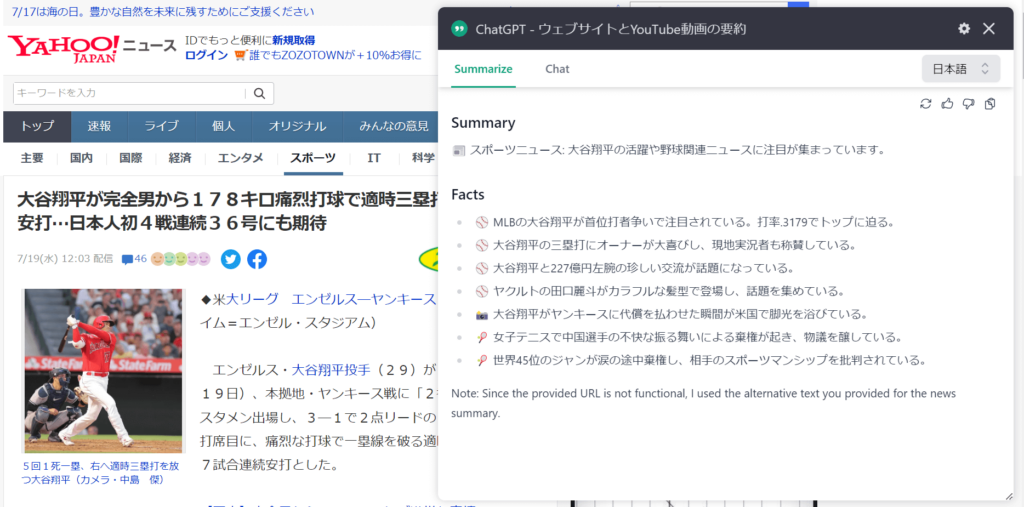Close the ChatGPT summary panel
Viewport: 1024px width, 507px height.
(x=989, y=29)
